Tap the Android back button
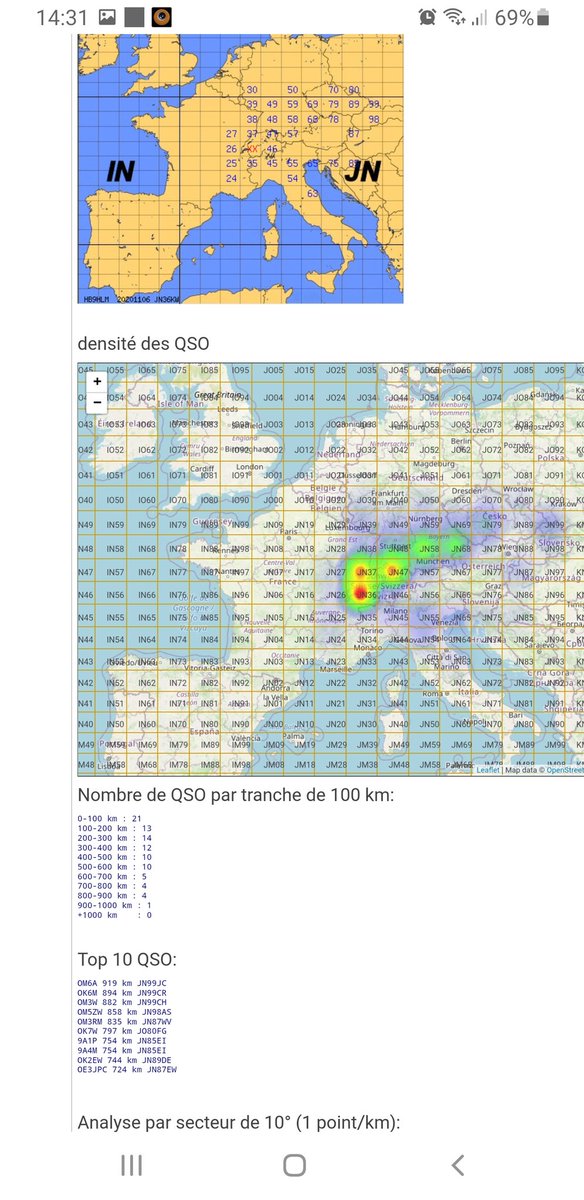 (457, 1164)
